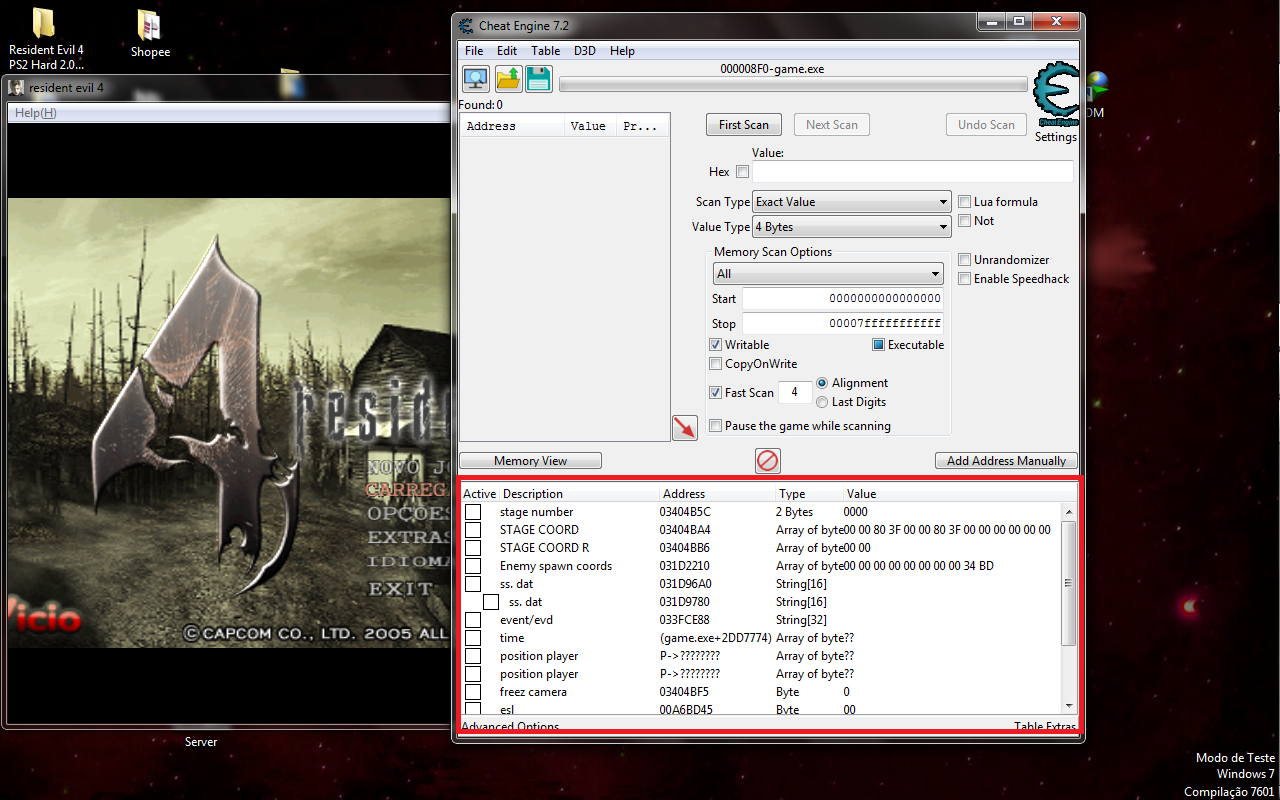The height and width of the screenshot is (800, 1280).
Task: Save table with the floppy disk icon
Action: point(539,79)
